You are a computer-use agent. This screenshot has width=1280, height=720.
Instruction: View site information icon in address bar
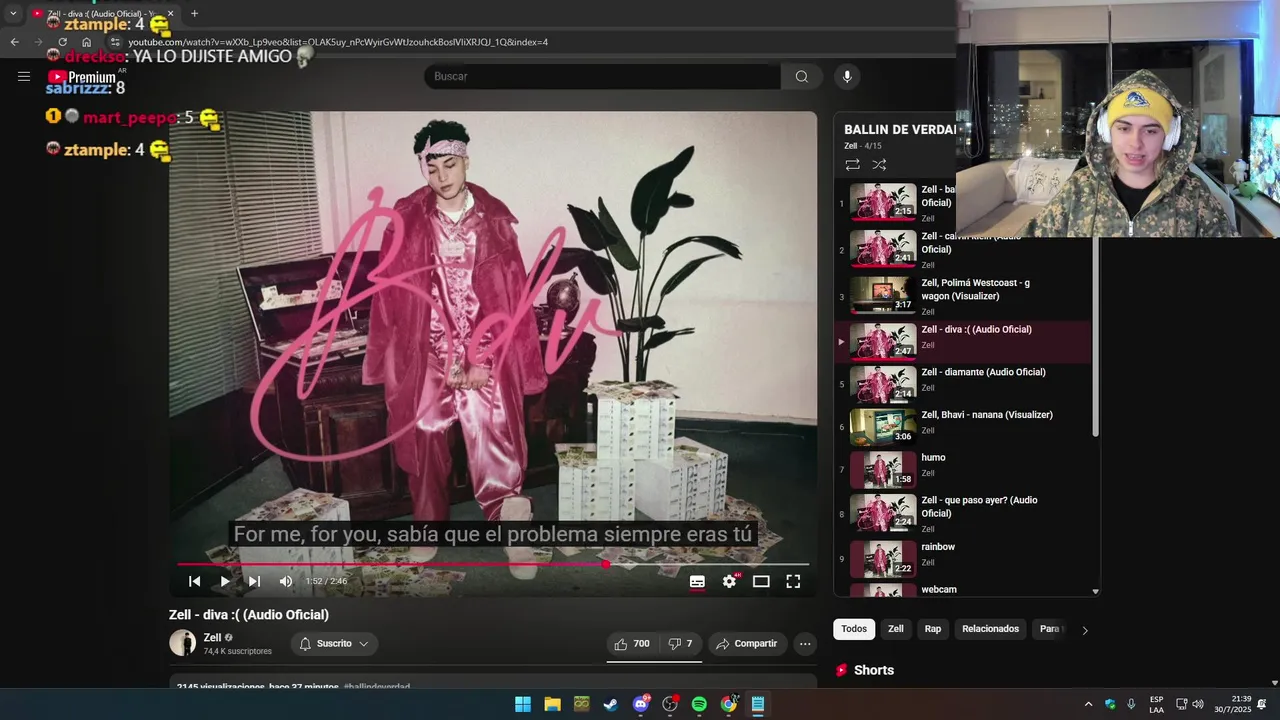point(115,42)
